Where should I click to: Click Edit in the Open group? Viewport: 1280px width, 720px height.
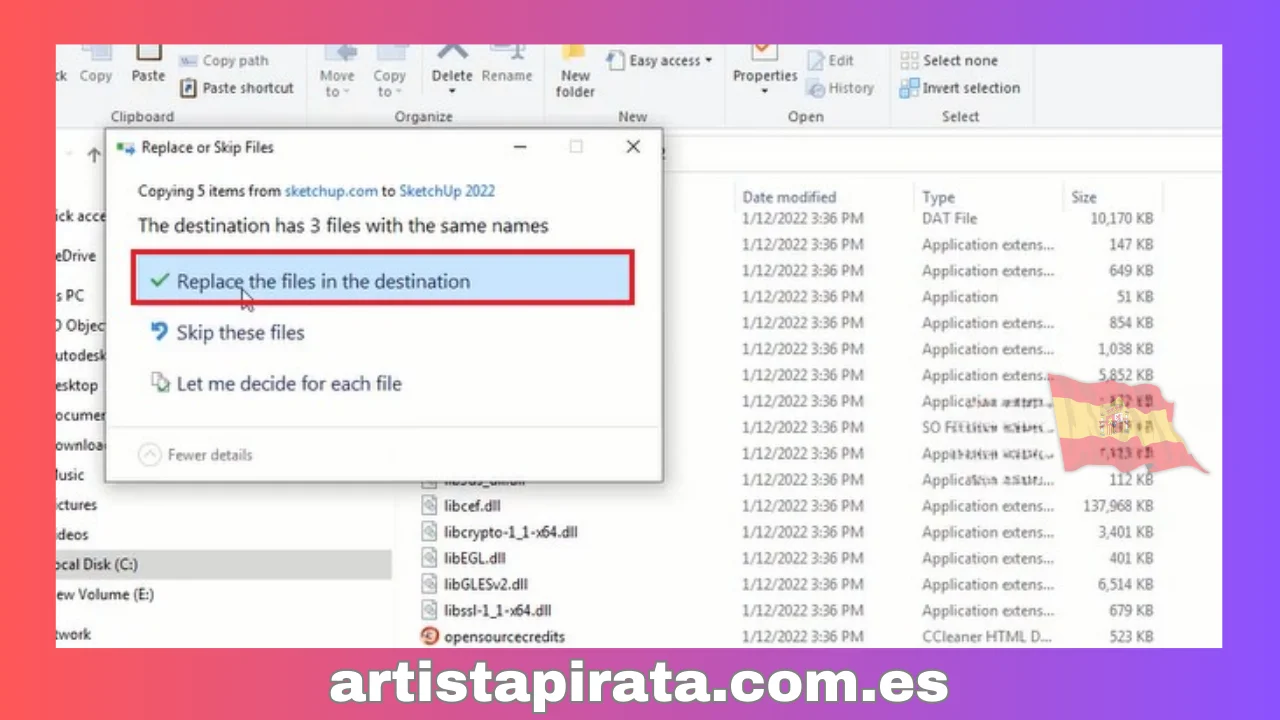[830, 61]
